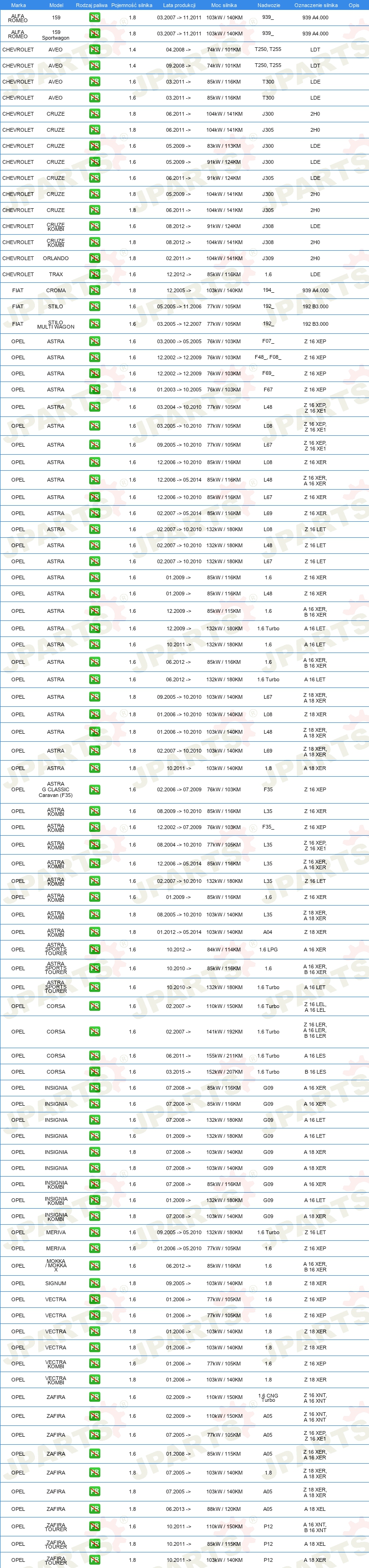
Task: Click the Nadwozie column header
Action: click(x=268, y=5)
